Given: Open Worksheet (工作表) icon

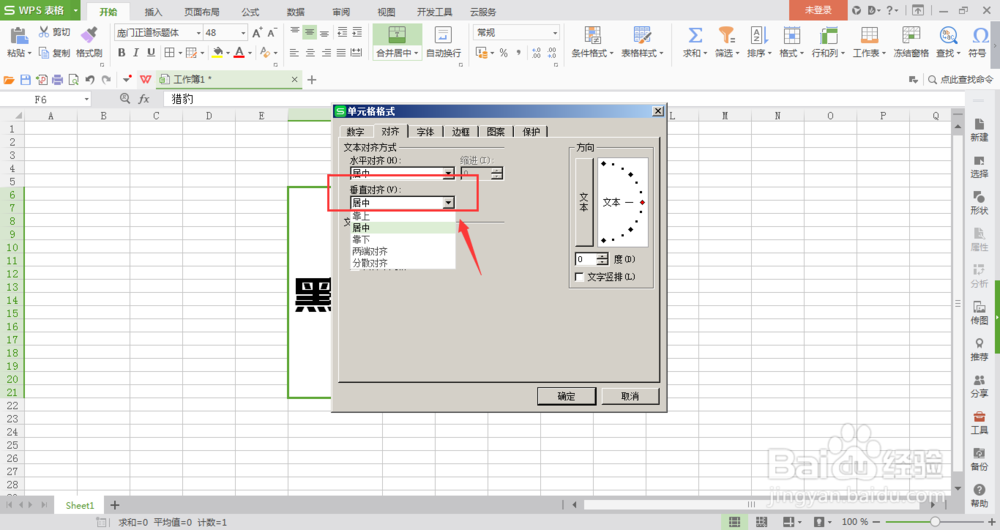Looking at the screenshot, I should [869, 36].
